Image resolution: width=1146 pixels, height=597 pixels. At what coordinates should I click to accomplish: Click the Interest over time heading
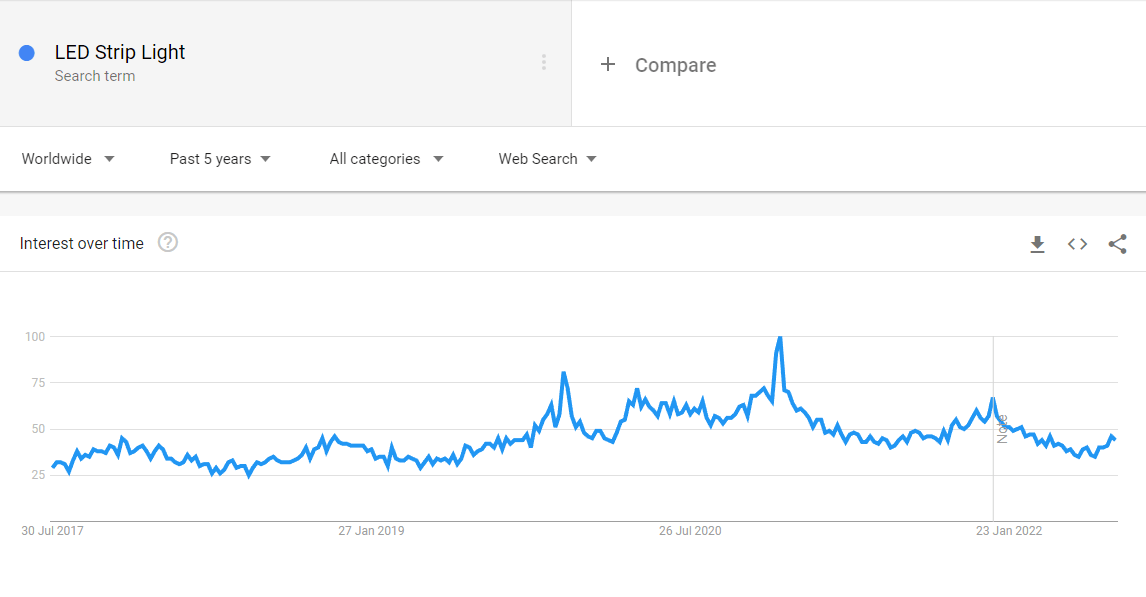[82, 243]
